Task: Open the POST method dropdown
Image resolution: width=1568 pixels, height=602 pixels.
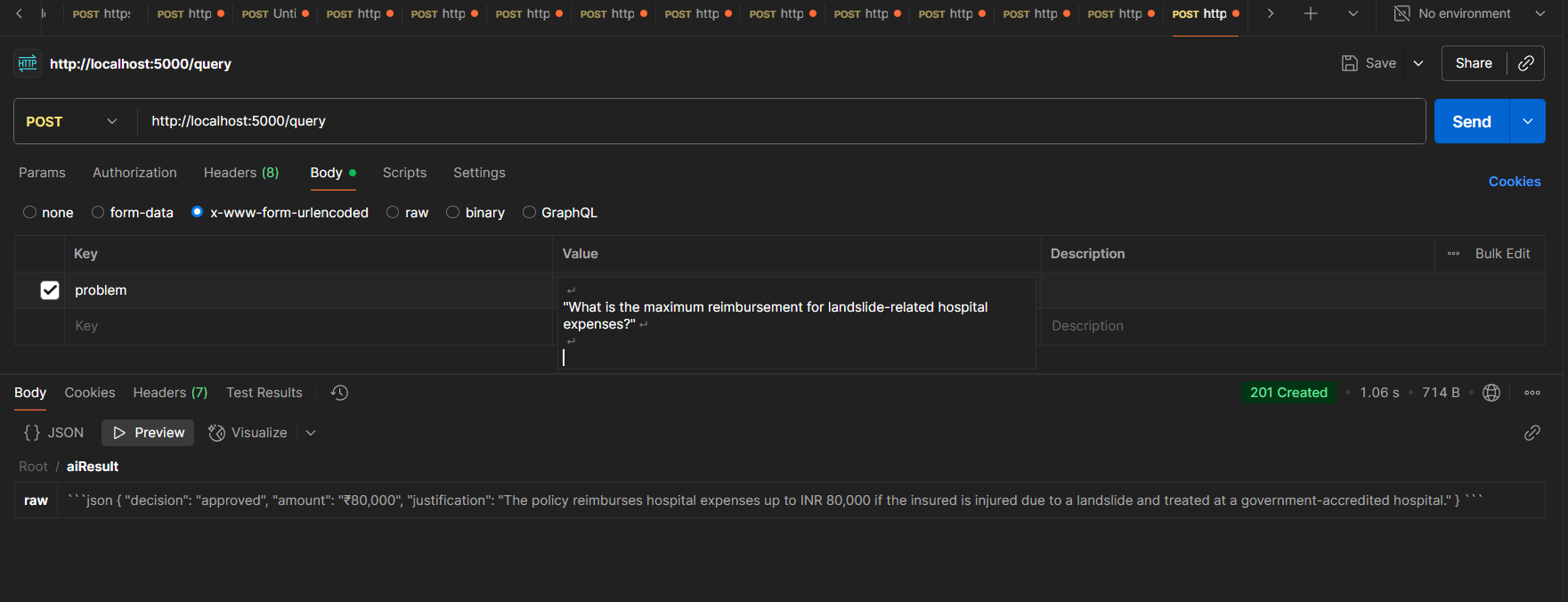Action: pos(72,121)
